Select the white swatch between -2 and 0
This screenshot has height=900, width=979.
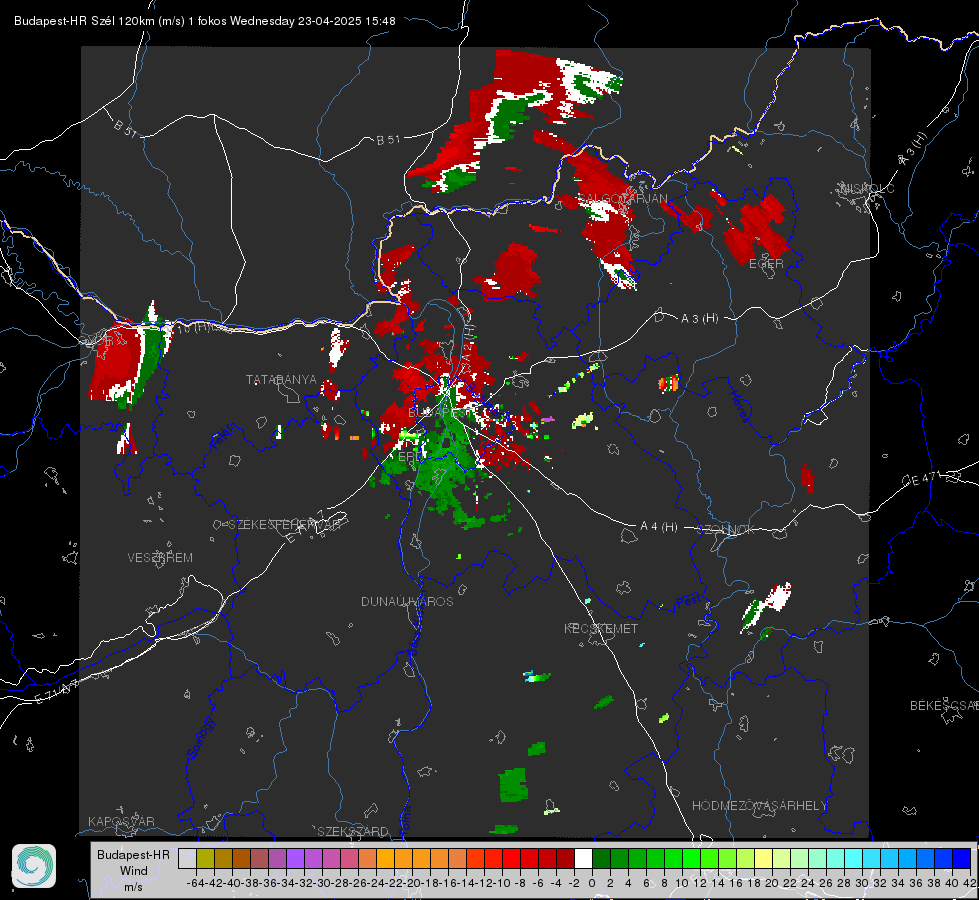point(583,859)
